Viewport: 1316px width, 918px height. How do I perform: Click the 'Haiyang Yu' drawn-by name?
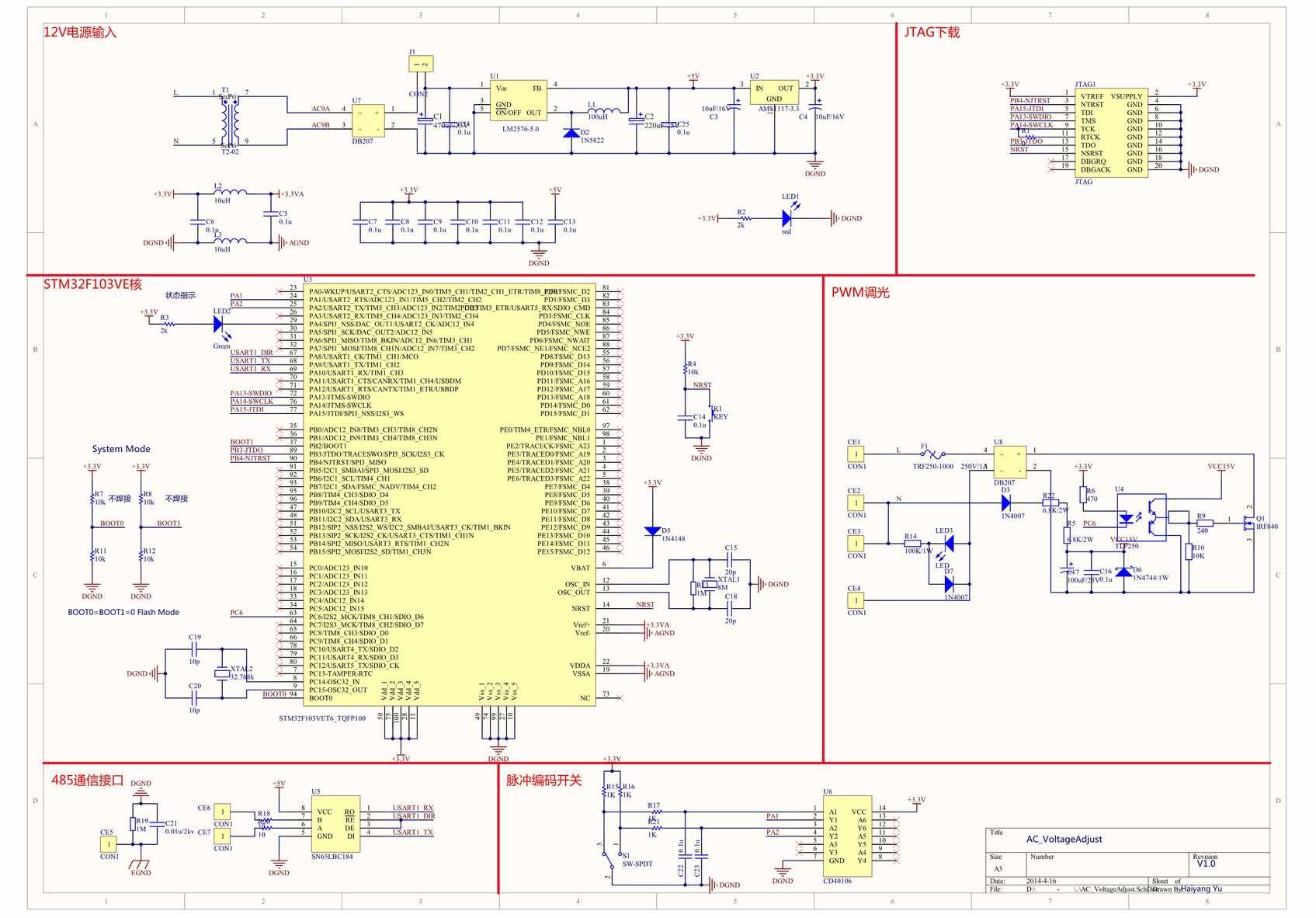tap(1201, 888)
